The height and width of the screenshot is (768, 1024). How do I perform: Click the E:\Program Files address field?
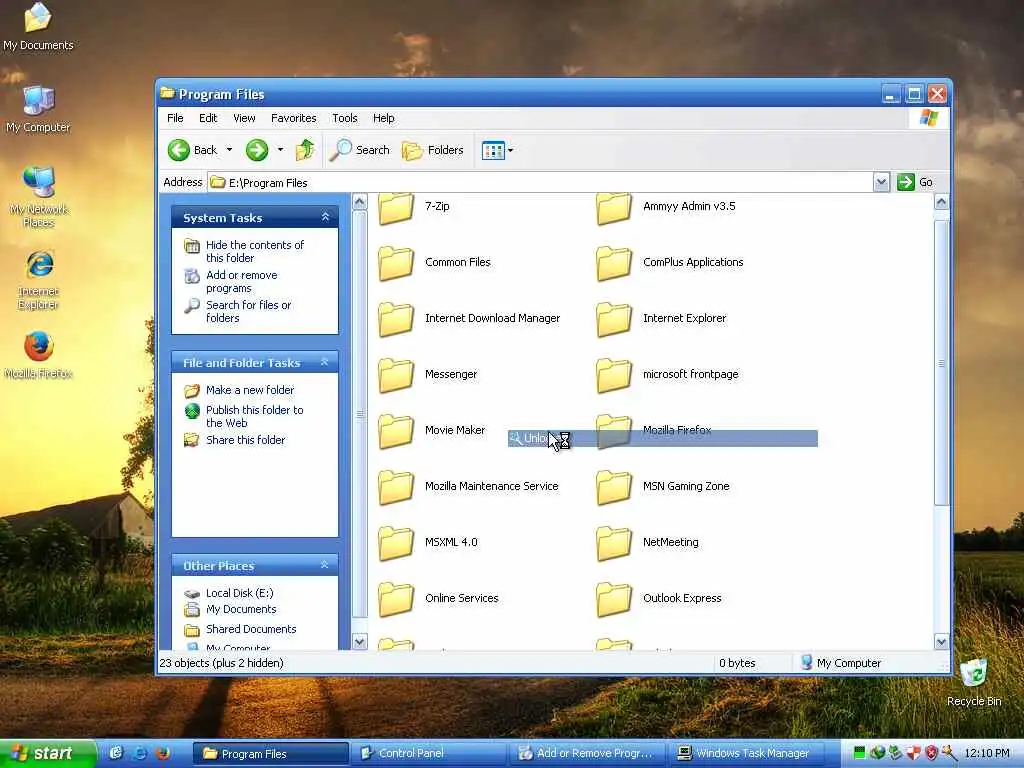coord(541,182)
